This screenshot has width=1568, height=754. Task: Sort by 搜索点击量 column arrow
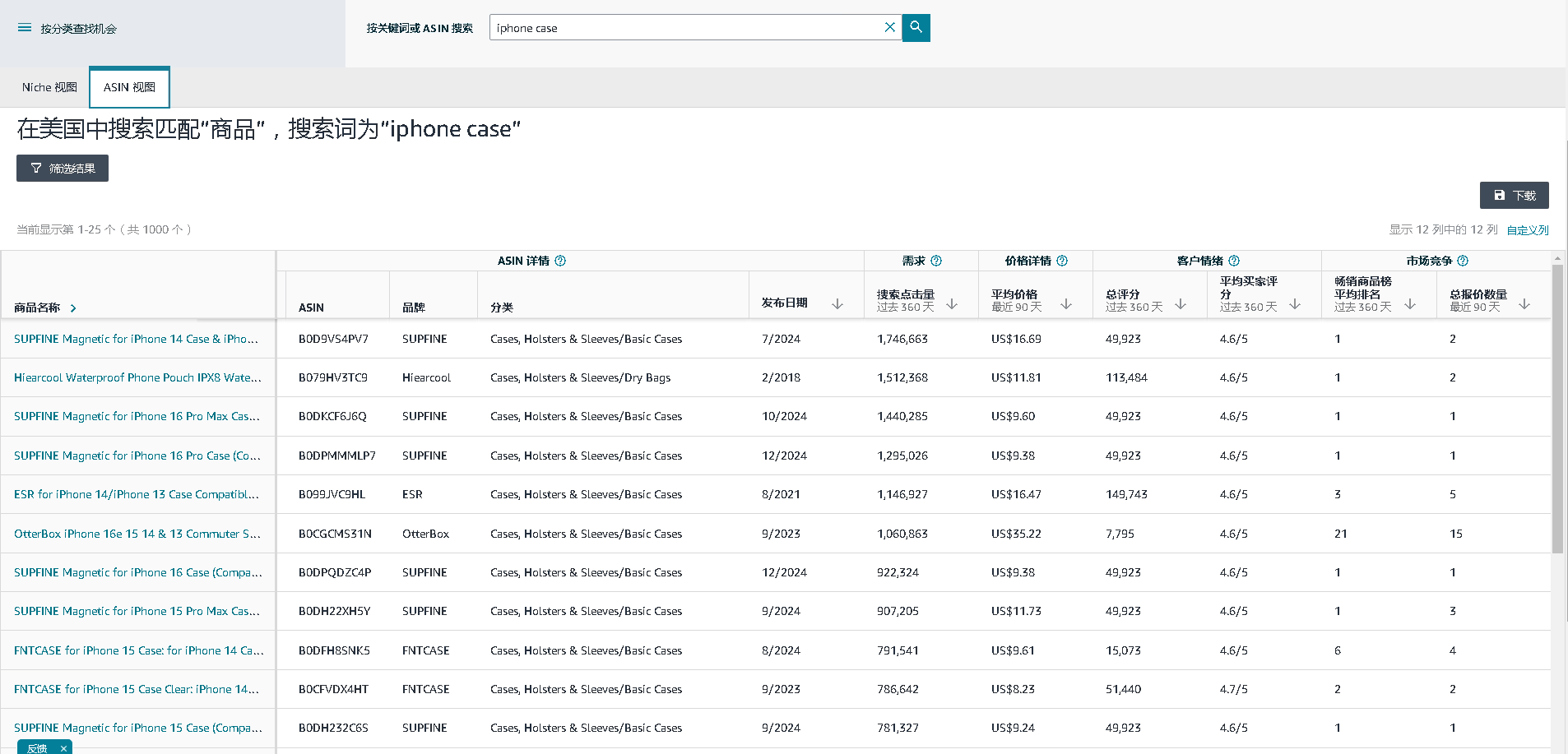click(x=952, y=304)
